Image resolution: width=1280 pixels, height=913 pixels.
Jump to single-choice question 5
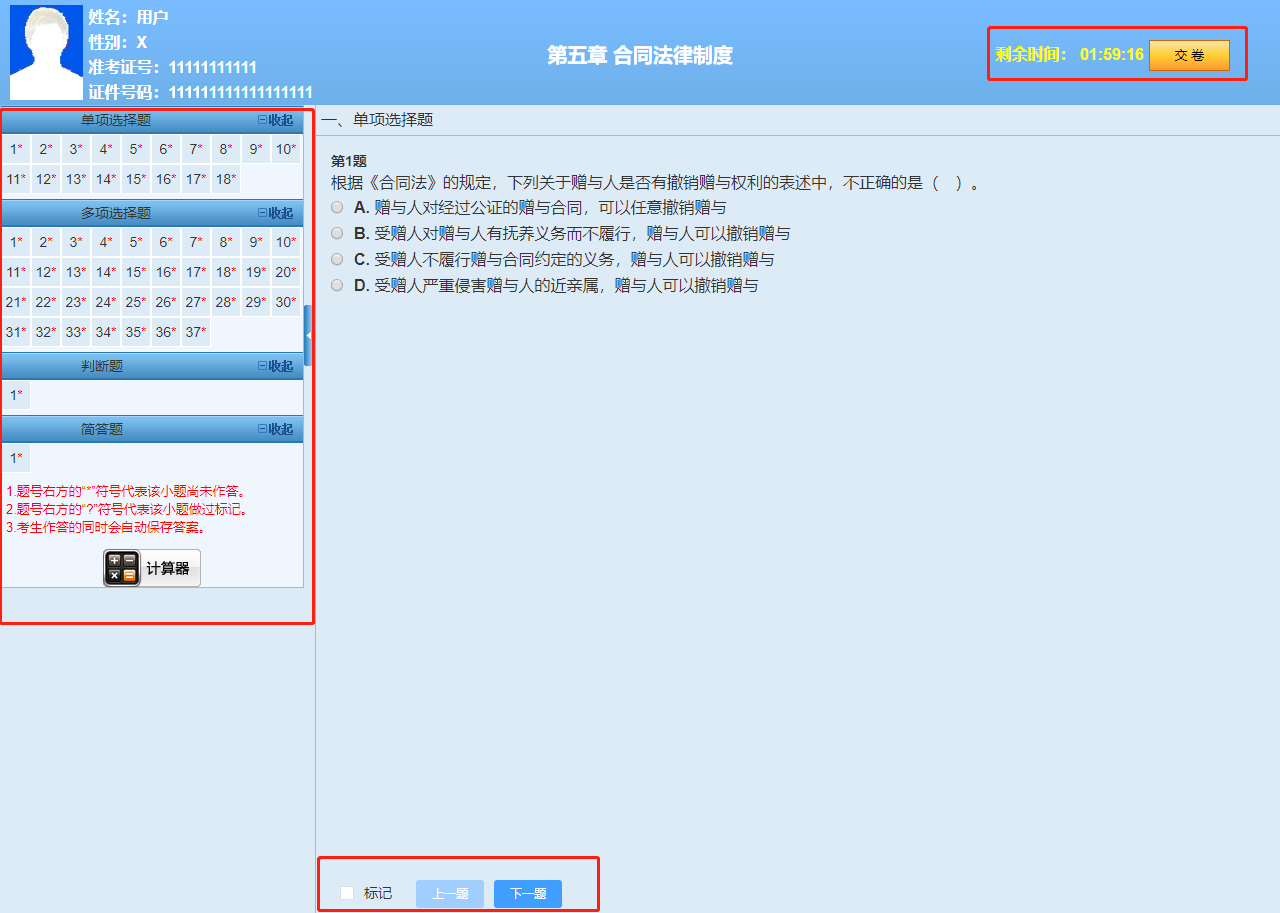(x=134, y=149)
